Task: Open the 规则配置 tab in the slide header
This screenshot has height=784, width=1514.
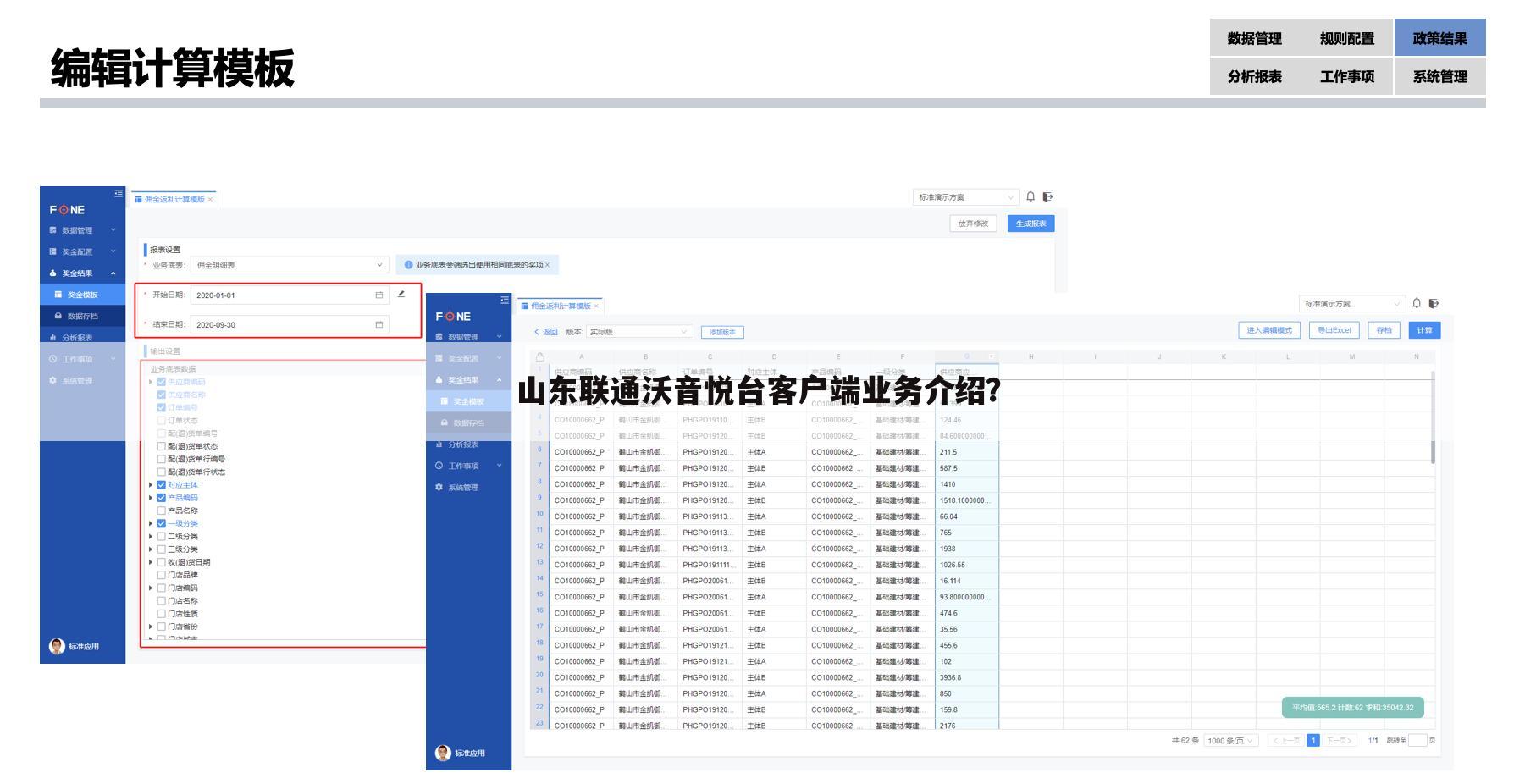Action: [1347, 38]
